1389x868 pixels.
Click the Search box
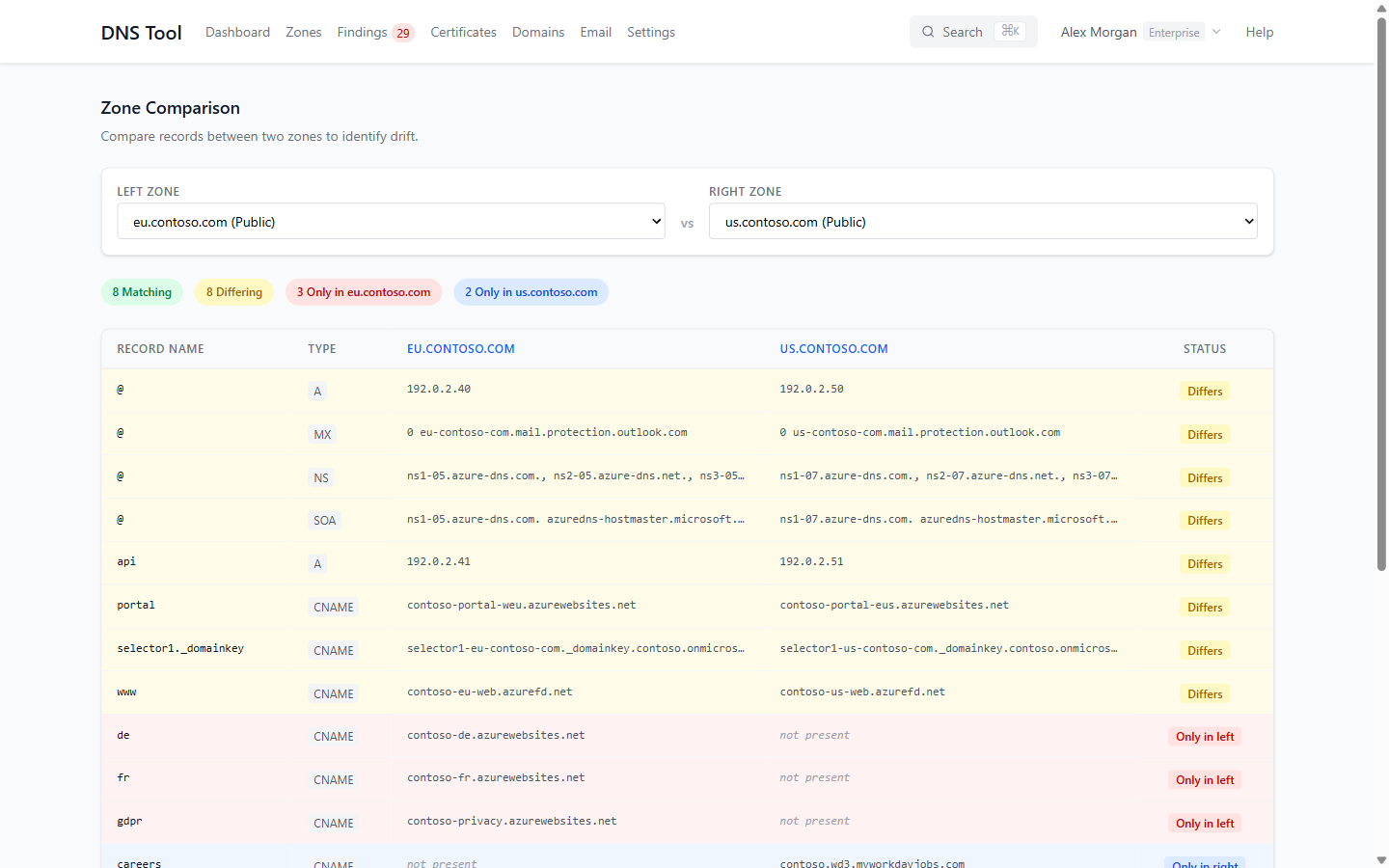click(x=973, y=32)
